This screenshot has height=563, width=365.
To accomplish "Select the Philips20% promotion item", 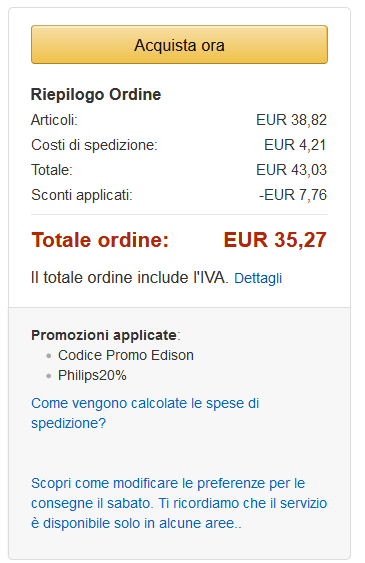I will pyautogui.click(x=92, y=375).
